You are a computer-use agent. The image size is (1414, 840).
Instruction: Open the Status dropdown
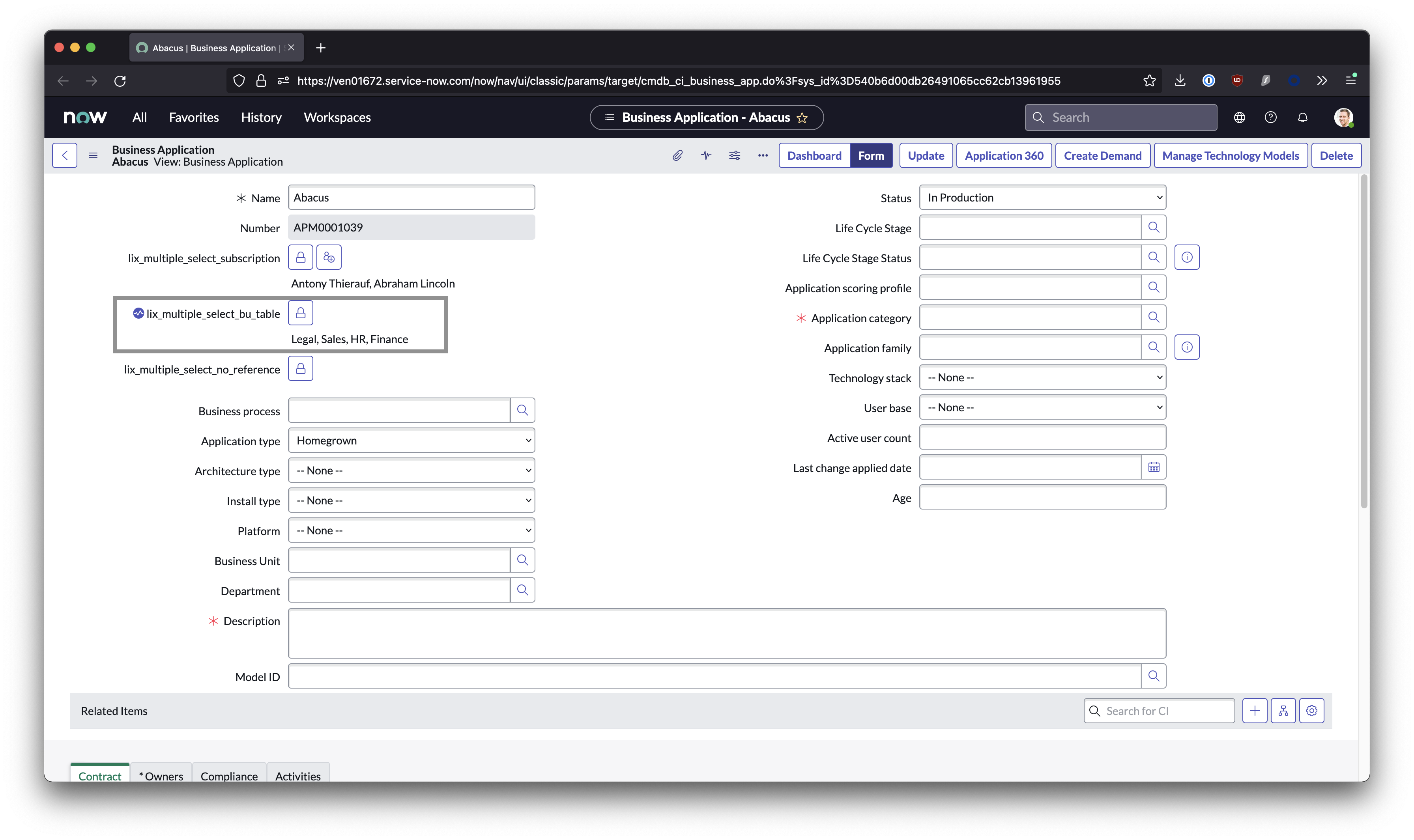click(x=1042, y=198)
